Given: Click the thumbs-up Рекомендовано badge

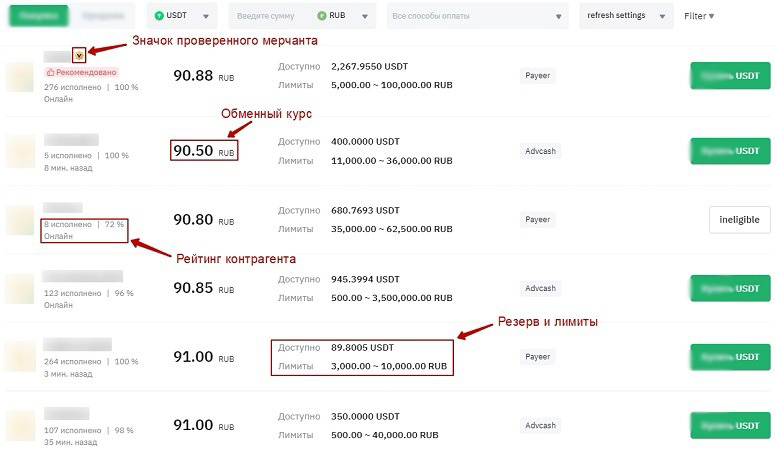Looking at the screenshot, I should click(81, 73).
